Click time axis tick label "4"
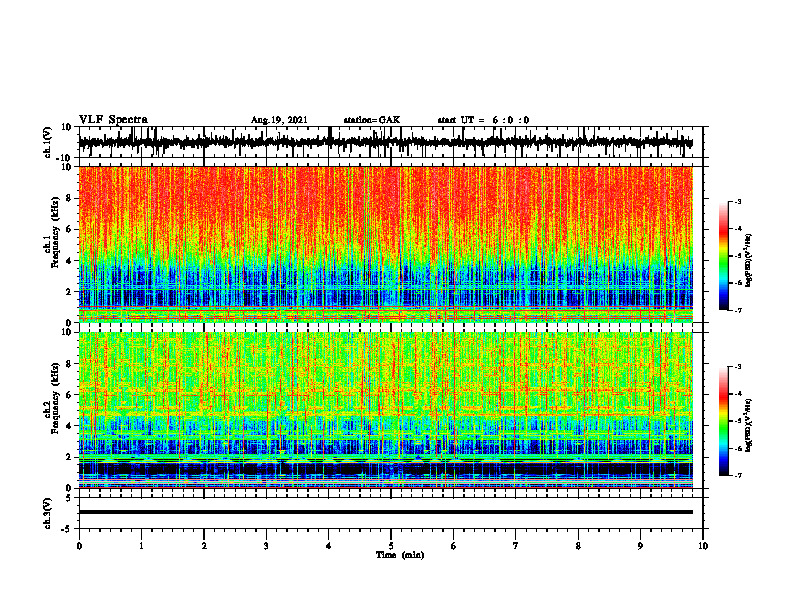The image size is (792, 612). point(329,546)
